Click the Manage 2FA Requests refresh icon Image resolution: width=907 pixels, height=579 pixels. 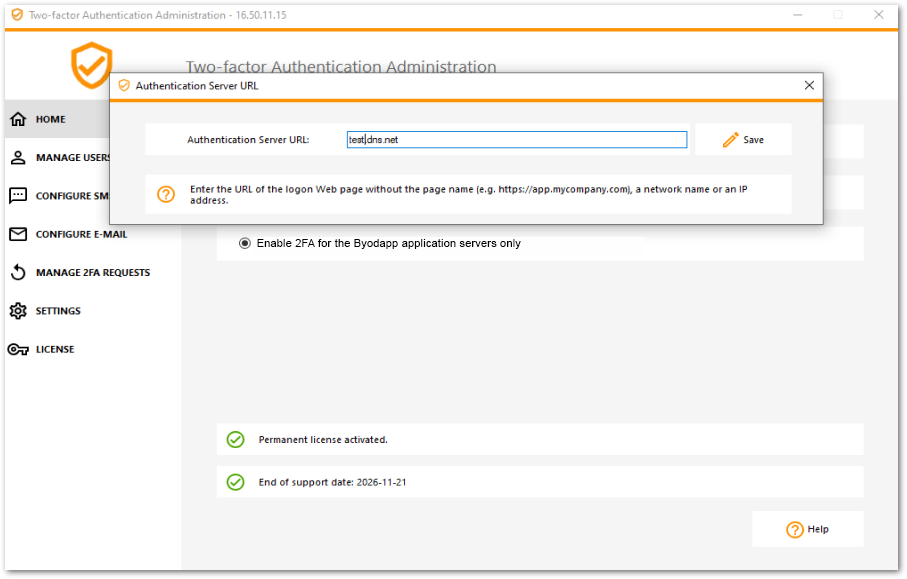coord(18,272)
